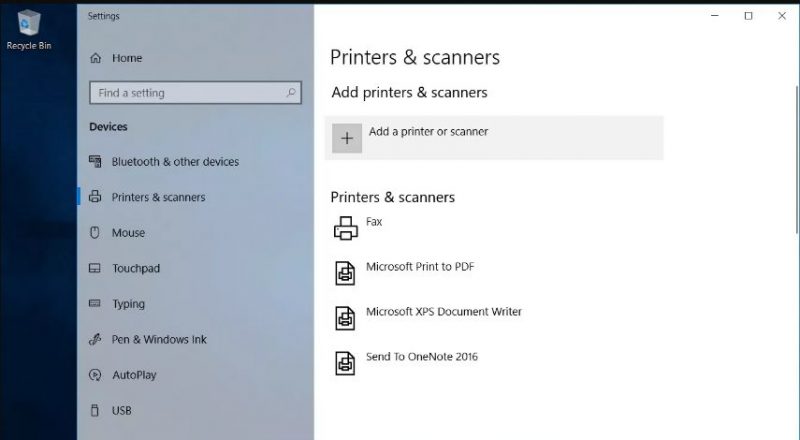Click the Typing keyboard icon
Screen dimensions: 800x440
95,303
